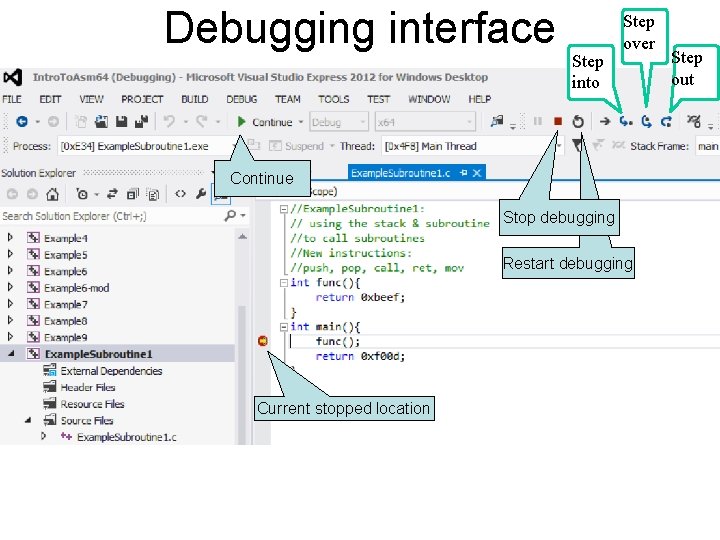Screen dimensions: 720x540
Task: Click the Step Over icon
Action: (647, 121)
